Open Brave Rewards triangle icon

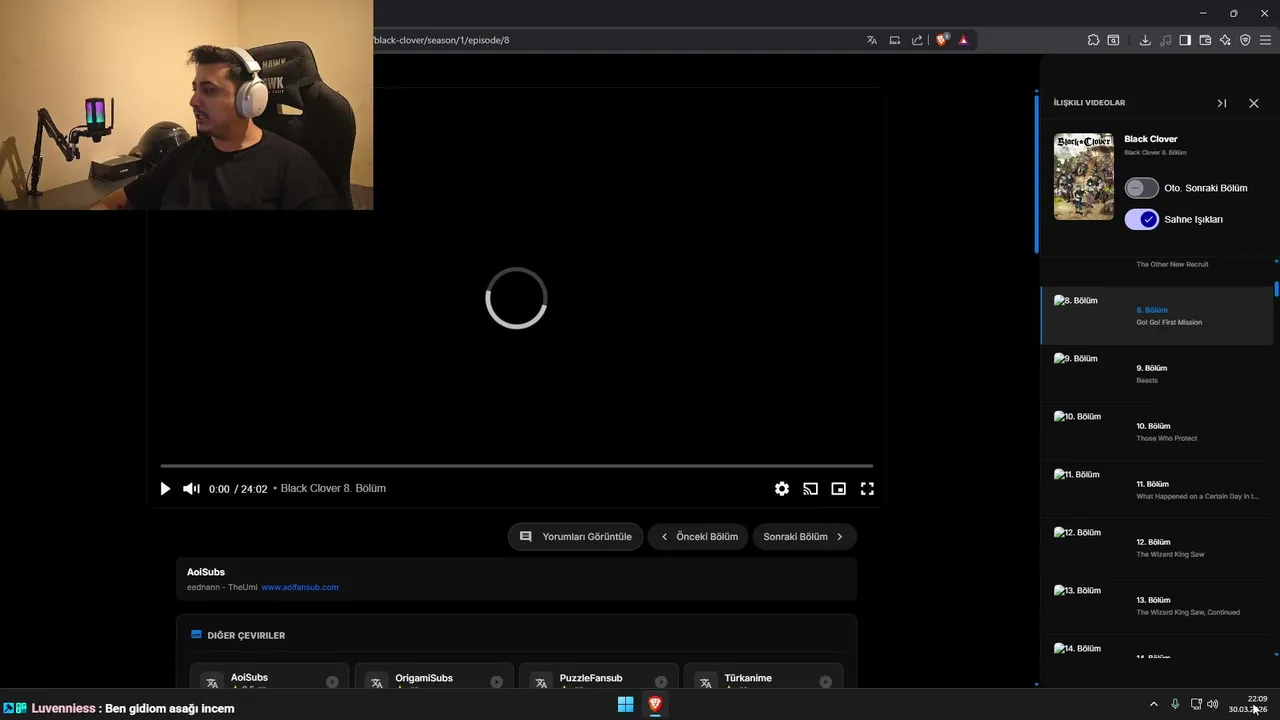coord(963,40)
